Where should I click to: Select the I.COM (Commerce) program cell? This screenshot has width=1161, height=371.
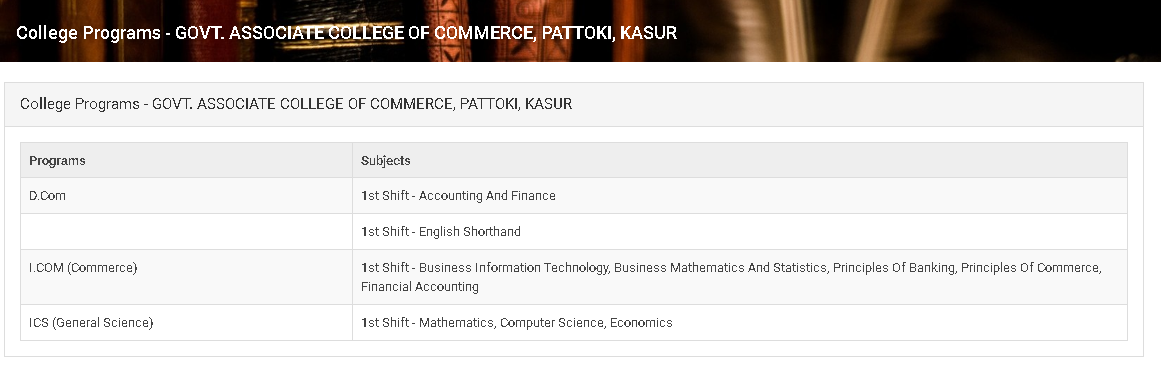(186, 277)
